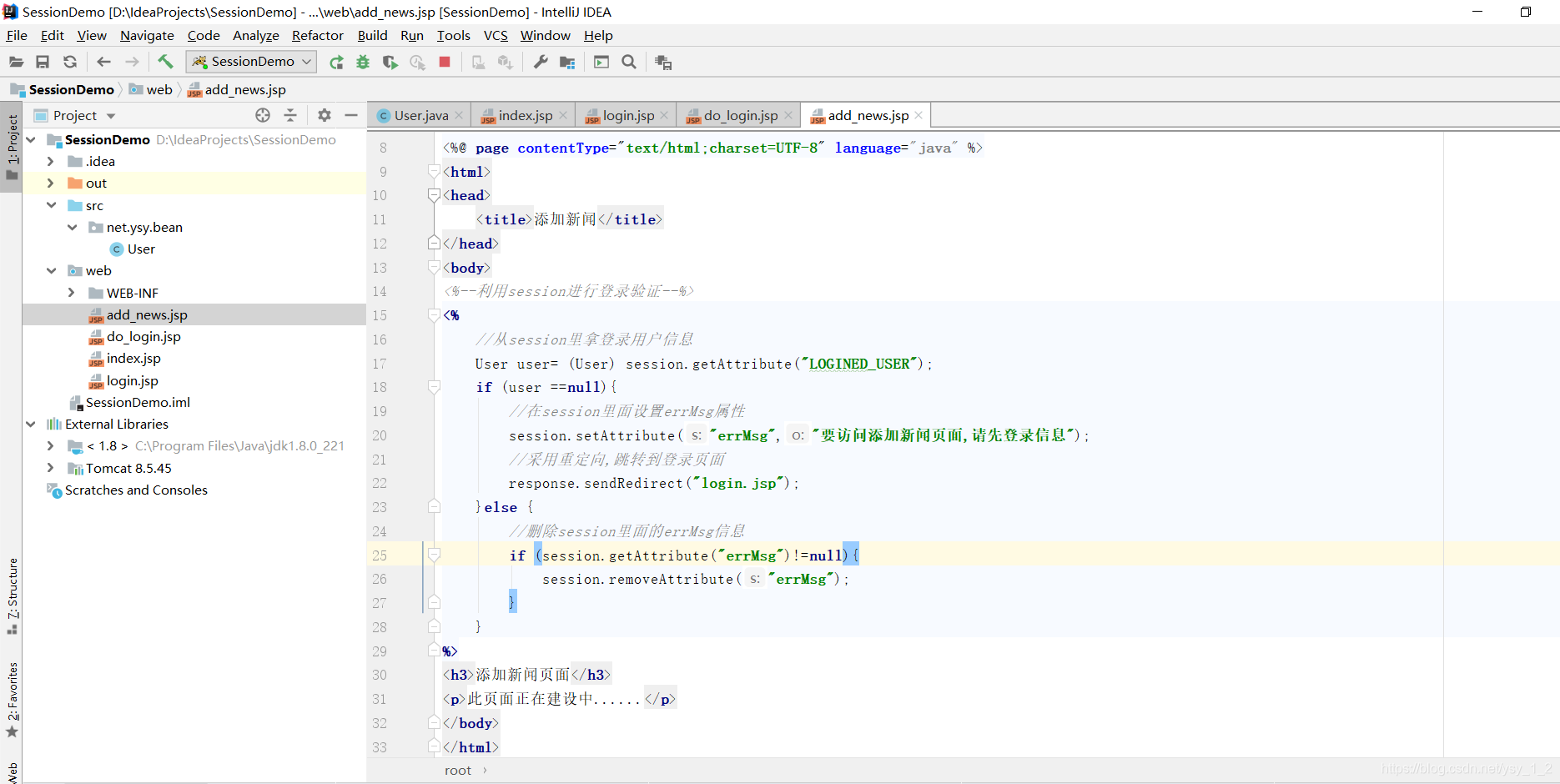
Task: Open the File menu
Action: click(x=17, y=35)
